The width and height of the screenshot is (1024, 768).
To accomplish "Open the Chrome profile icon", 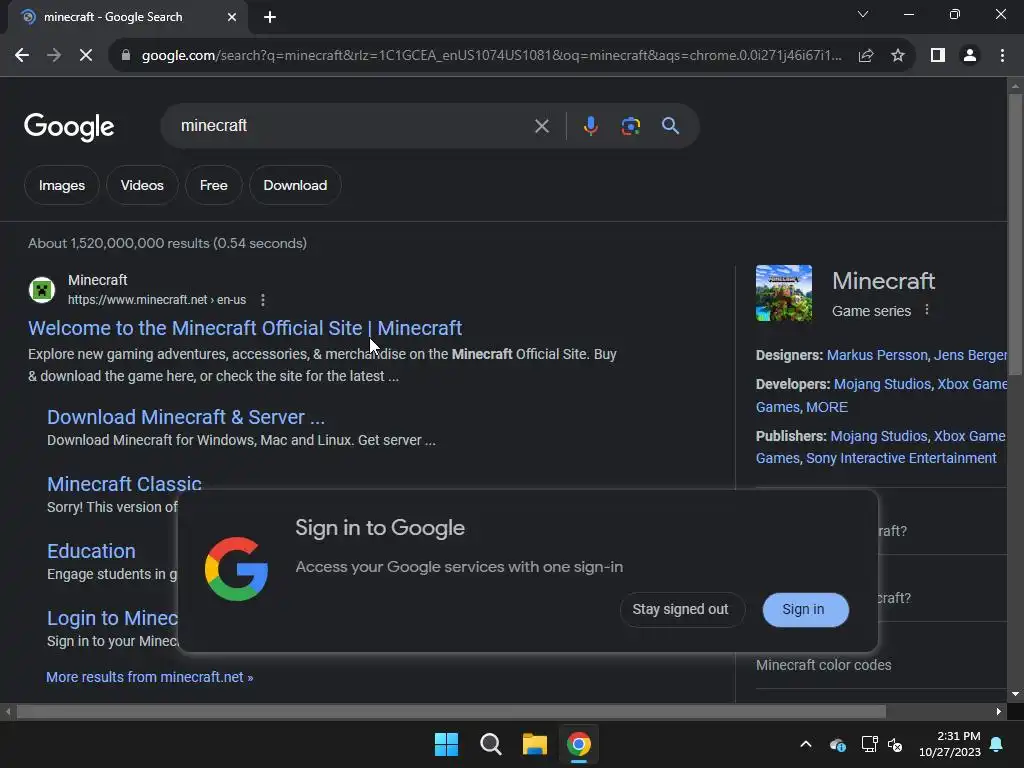I will 970,56.
